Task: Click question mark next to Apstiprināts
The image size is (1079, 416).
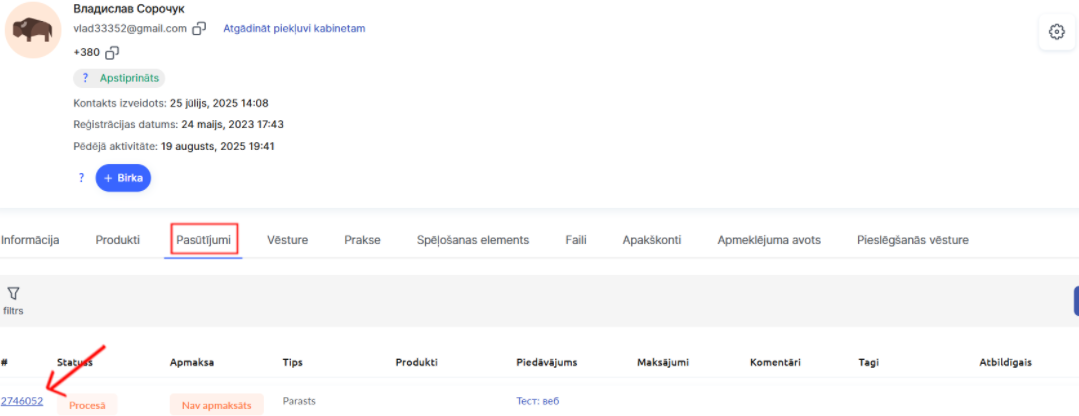Action: [85, 78]
